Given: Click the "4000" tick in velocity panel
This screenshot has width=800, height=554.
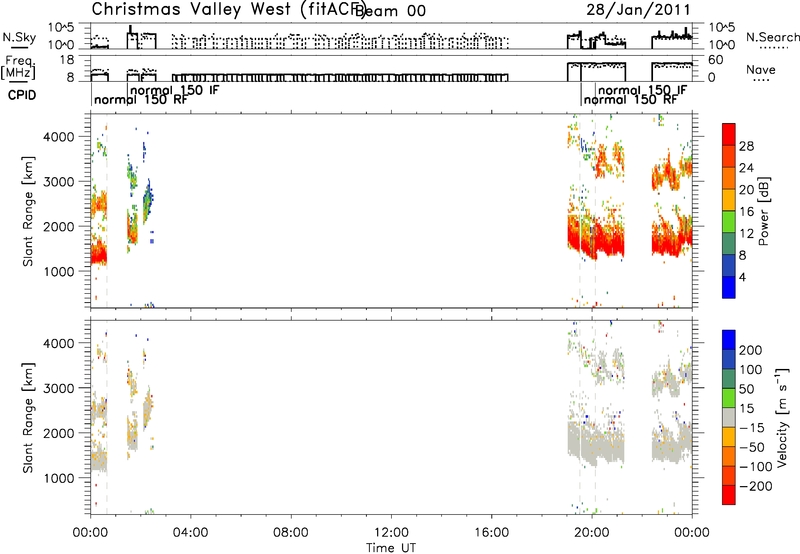Looking at the screenshot, I should tap(59, 343).
